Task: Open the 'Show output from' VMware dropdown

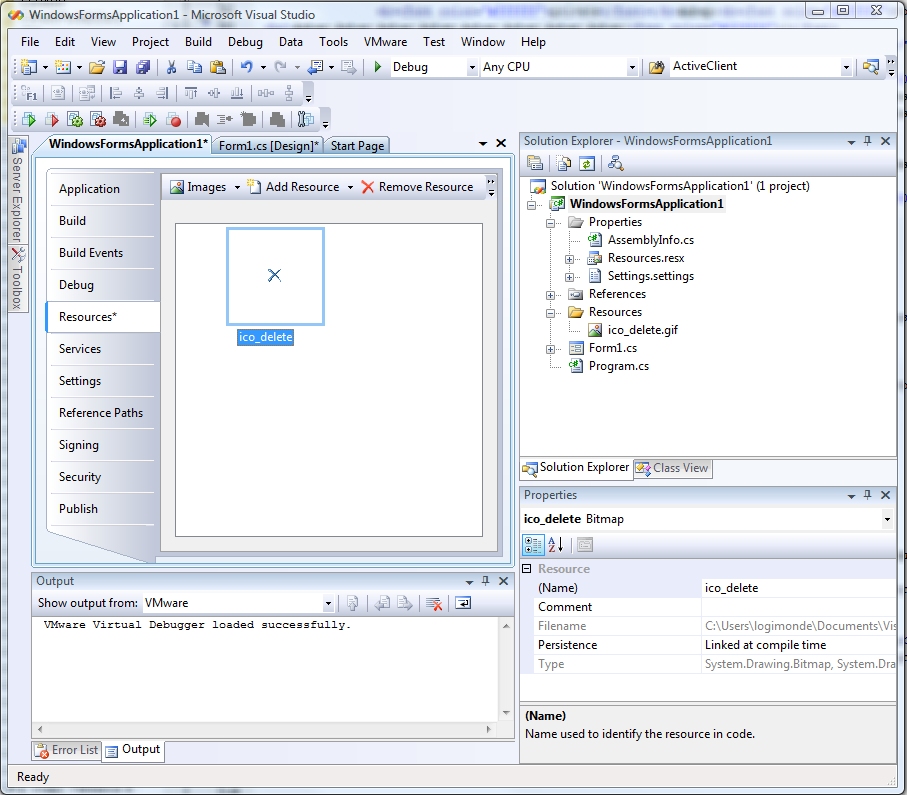Action: click(x=328, y=603)
